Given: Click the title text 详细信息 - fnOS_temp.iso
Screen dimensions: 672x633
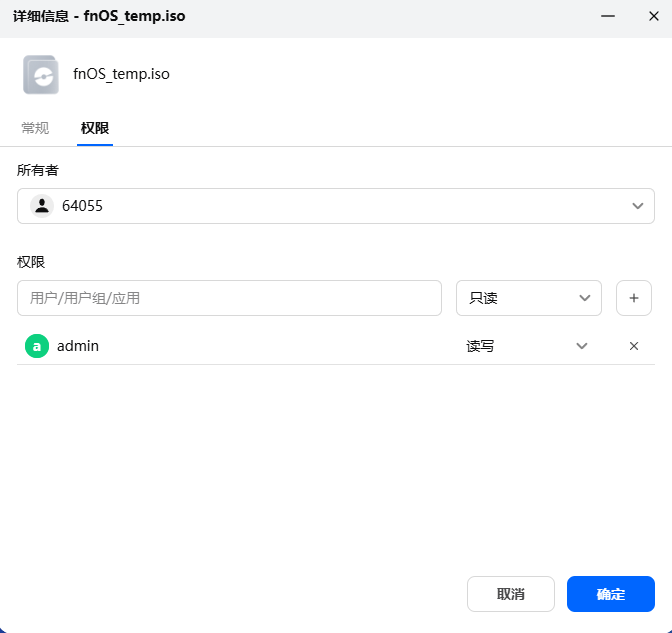Looking at the screenshot, I should click(99, 16).
